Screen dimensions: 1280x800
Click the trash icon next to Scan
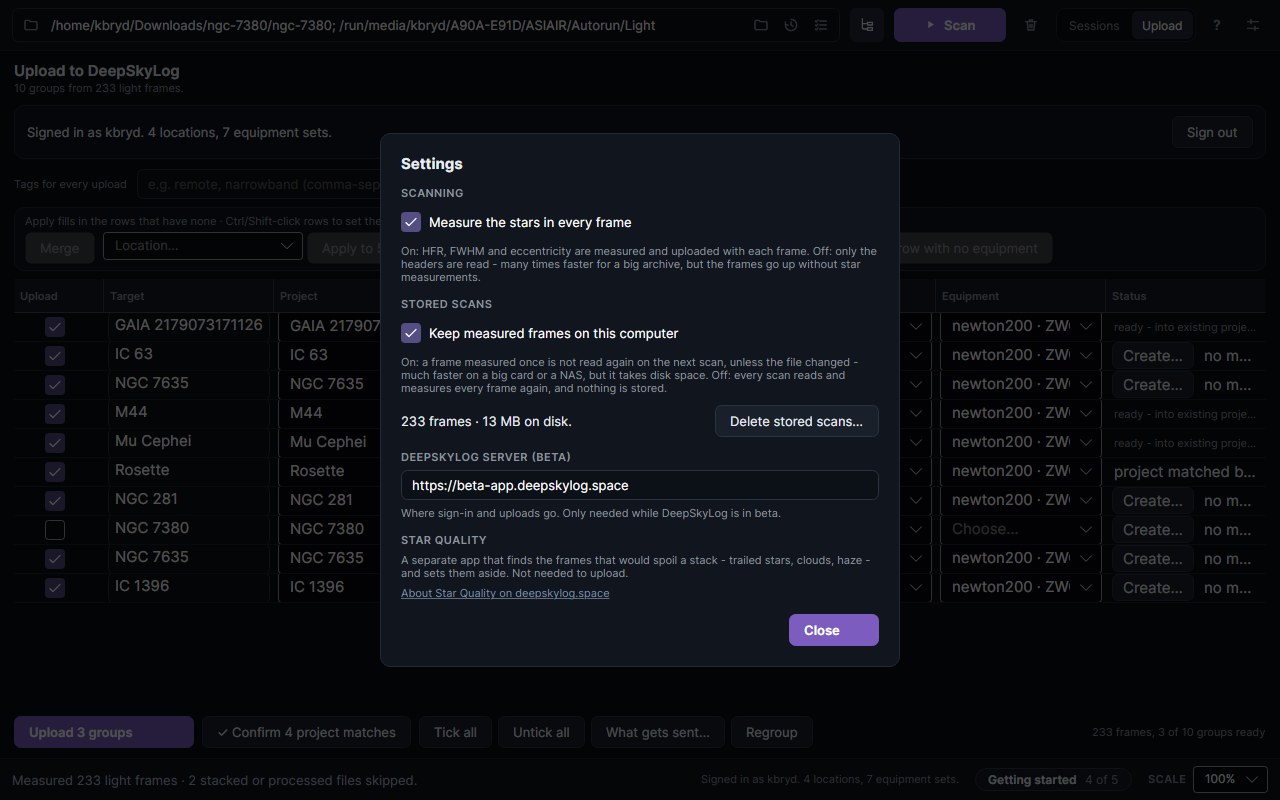click(x=1031, y=25)
